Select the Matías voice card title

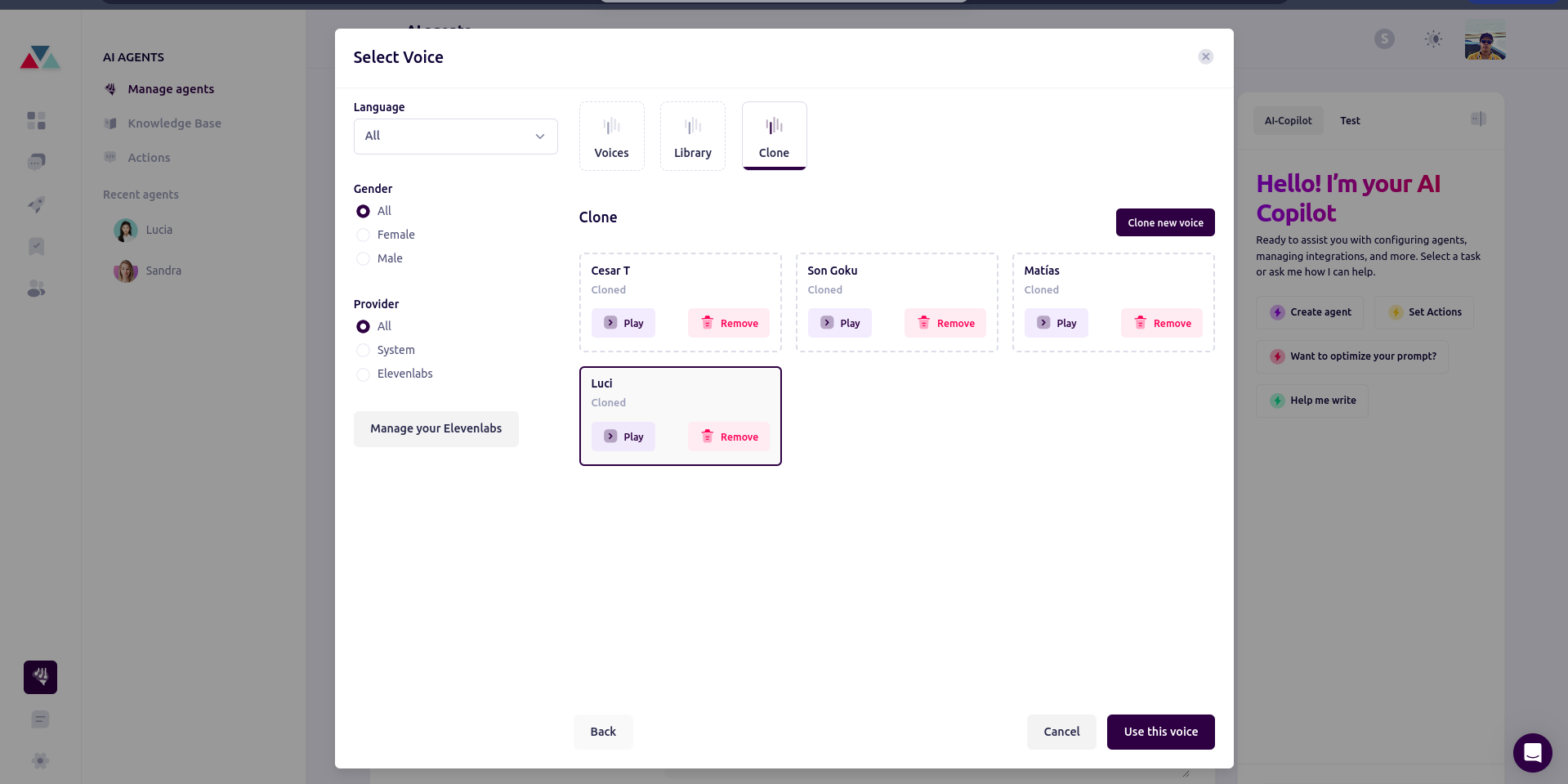tap(1041, 271)
